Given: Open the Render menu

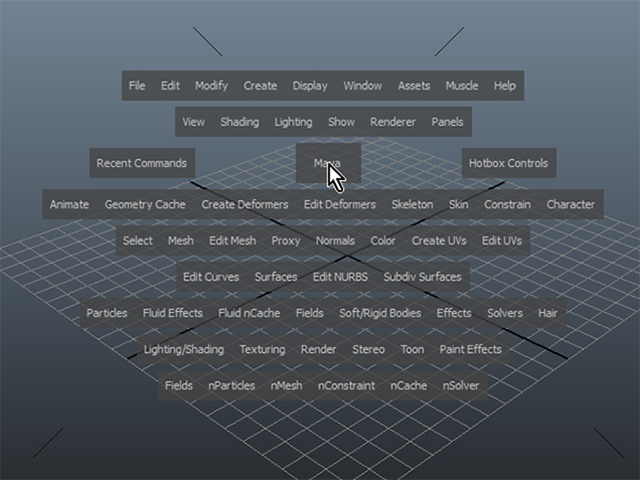Looking at the screenshot, I should pos(319,350).
